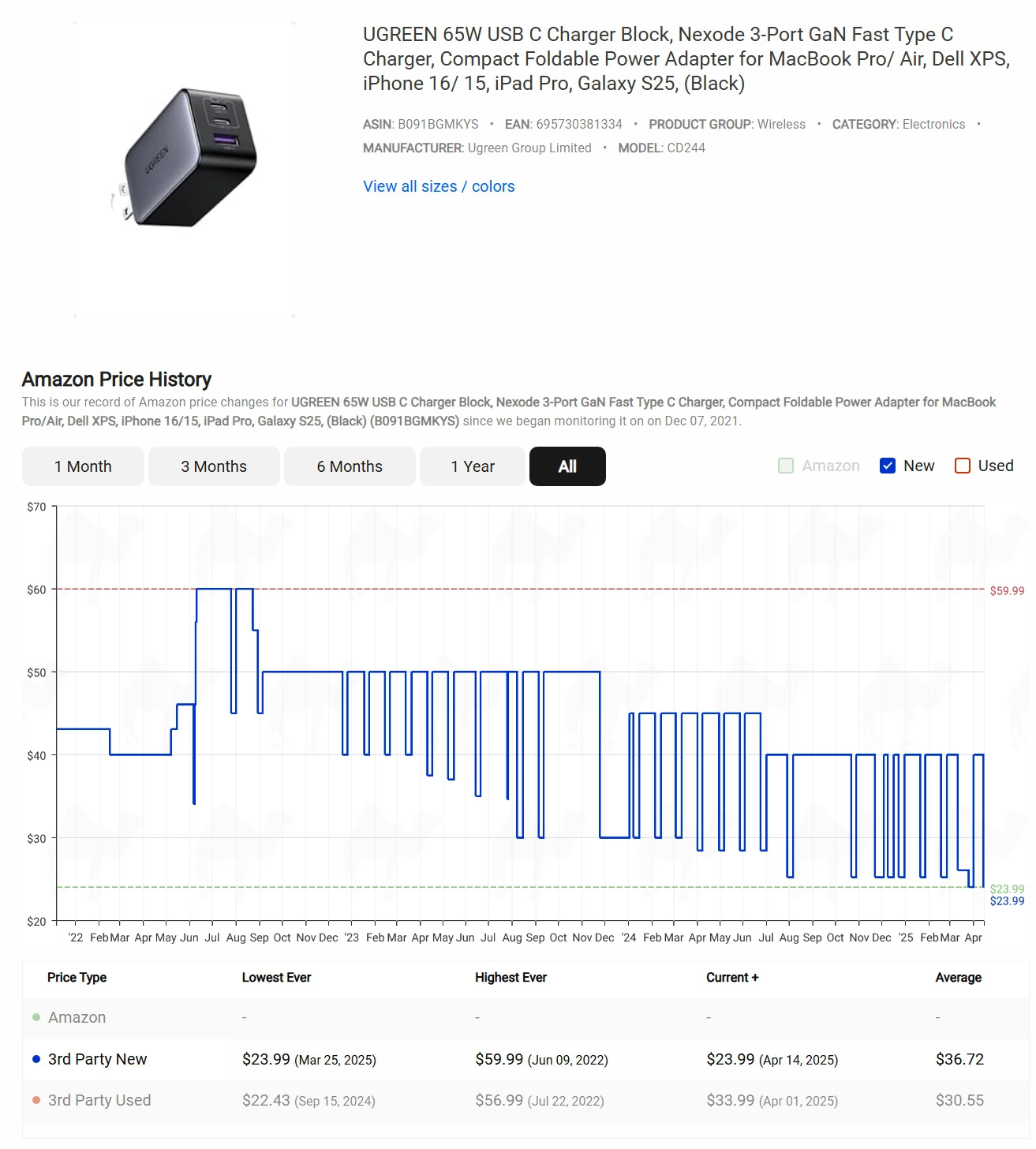Click the green $23.99 lowest price label
The height and width of the screenshot is (1149, 1036).
(1007, 889)
